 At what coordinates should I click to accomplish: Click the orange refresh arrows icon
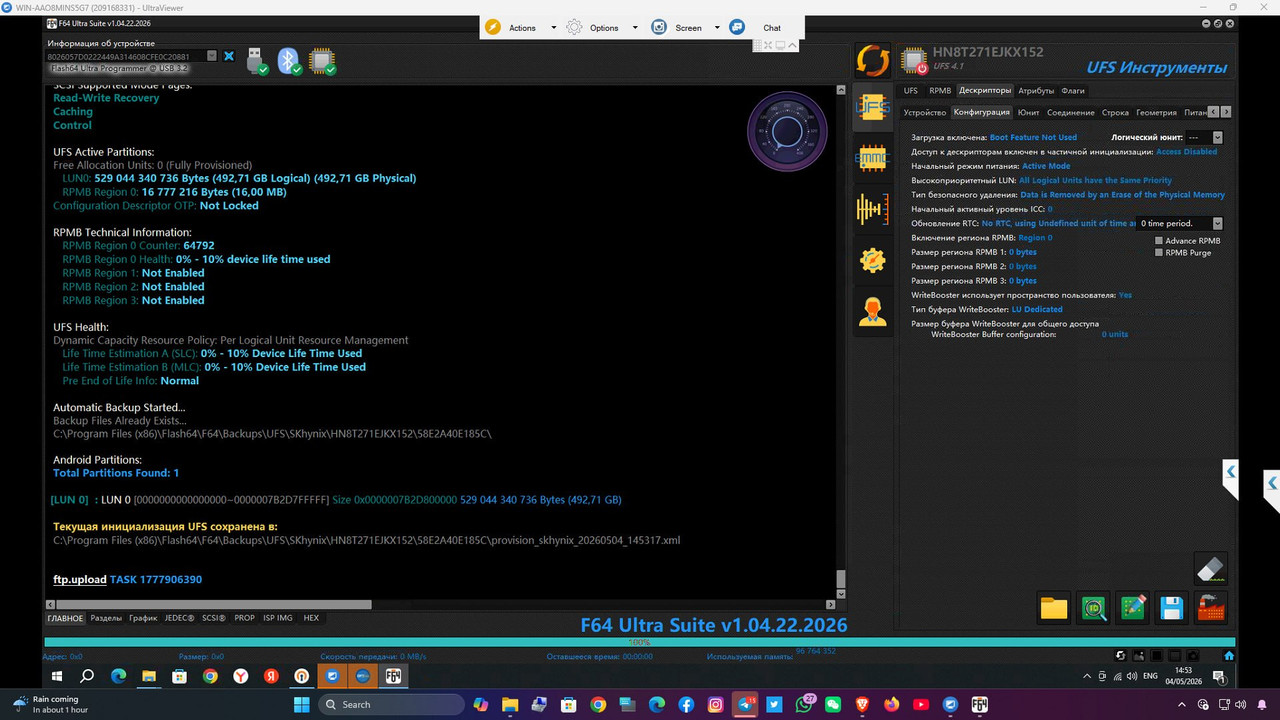(x=873, y=61)
